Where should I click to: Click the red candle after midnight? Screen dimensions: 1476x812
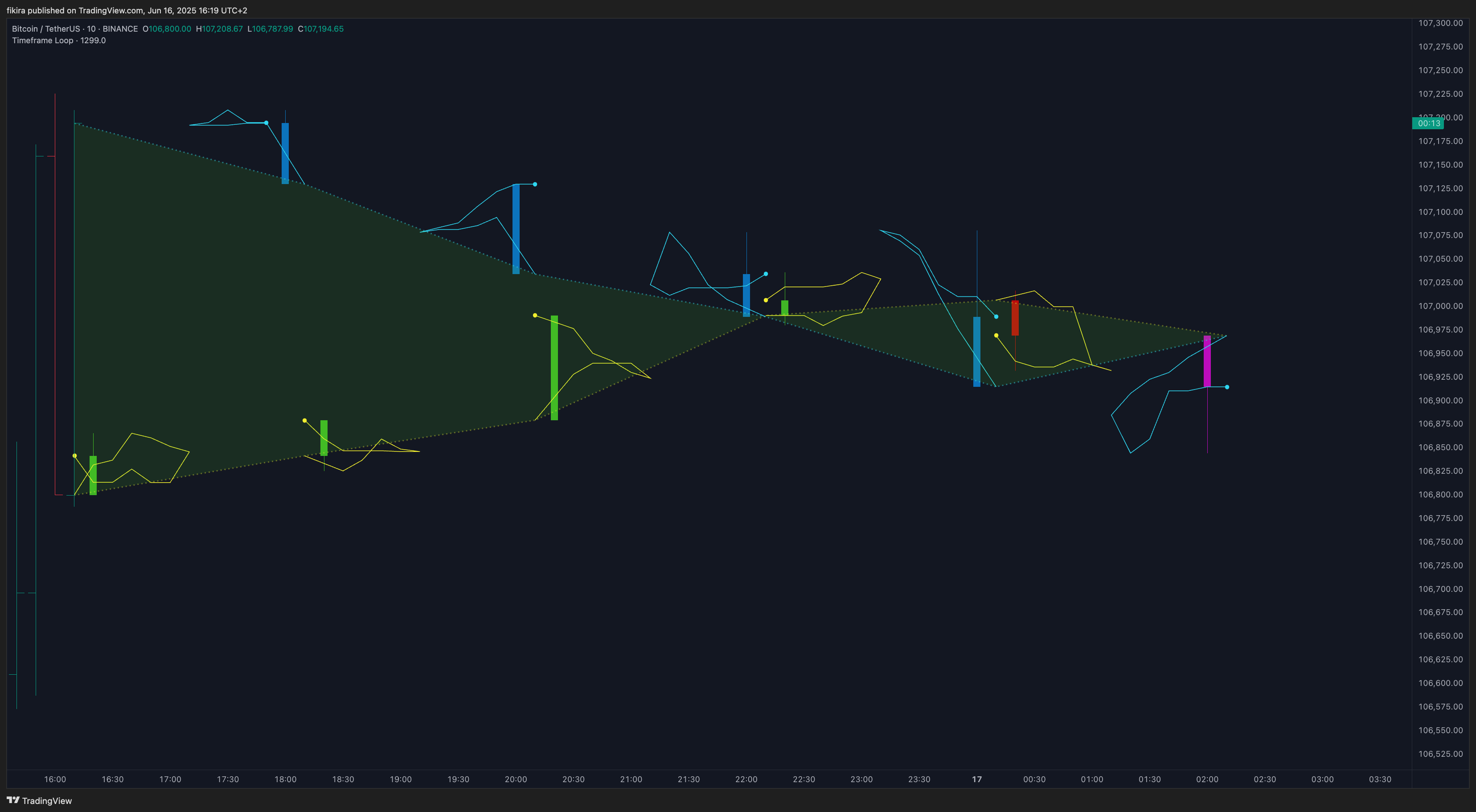[x=1015, y=318]
